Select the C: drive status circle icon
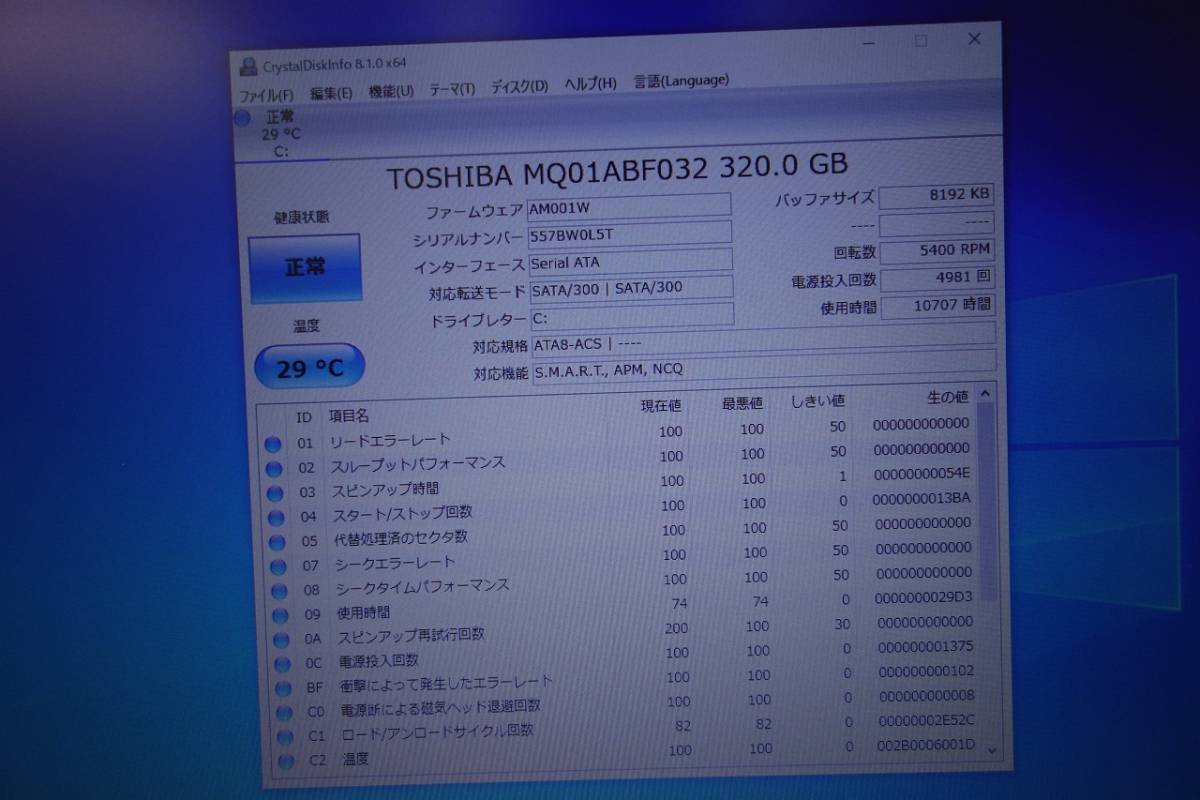Screen dimensions: 1200x800 coord(241,119)
